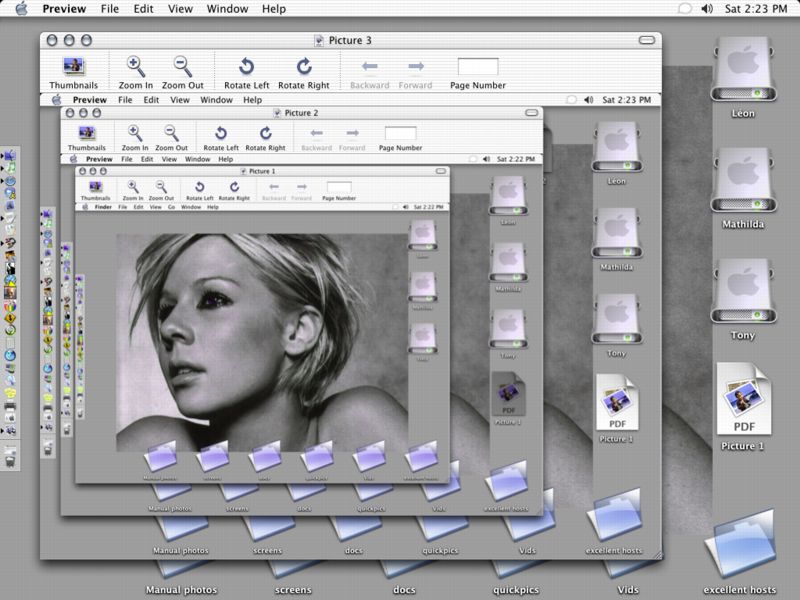Click the volume icon beside Sat 2:23 PM at screen top

click(707, 9)
